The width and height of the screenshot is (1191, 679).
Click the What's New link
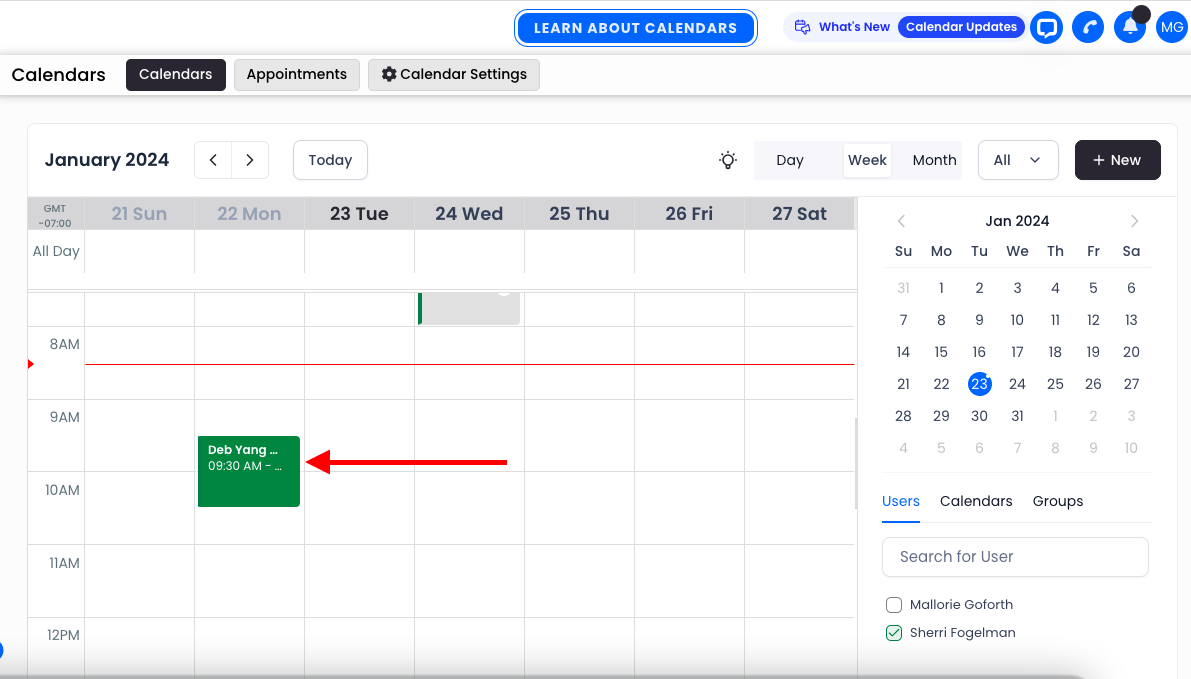(854, 27)
